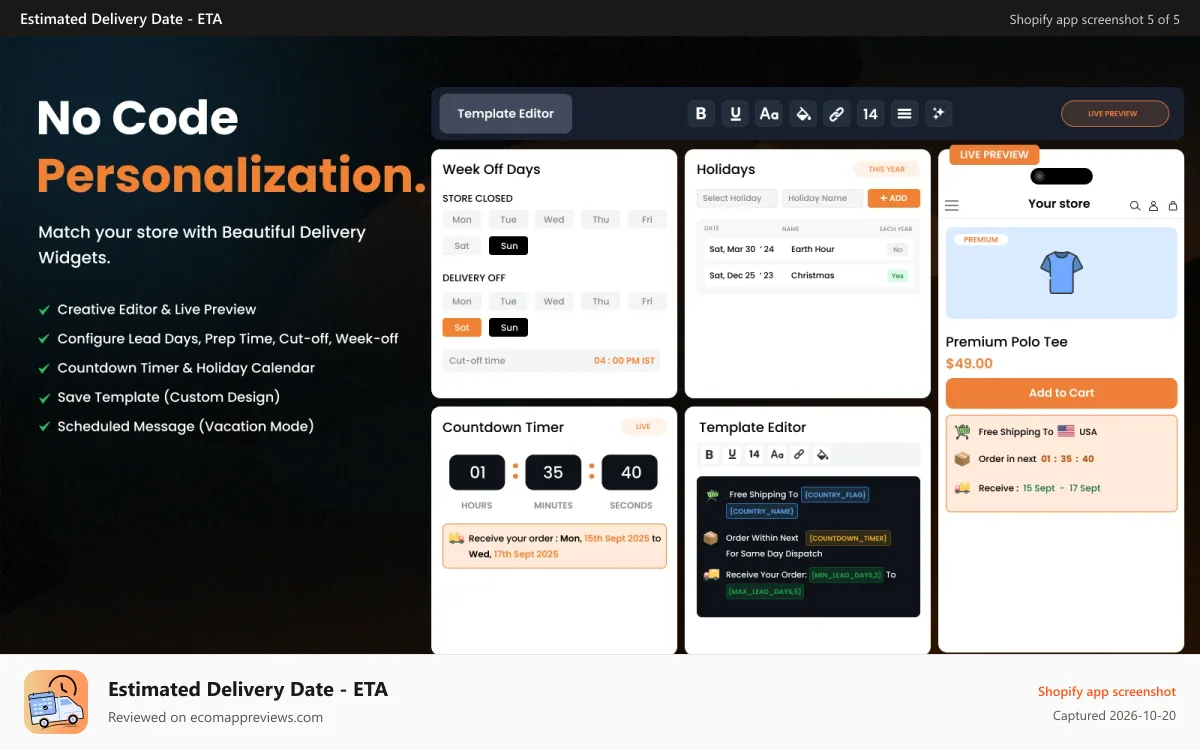Screen dimensions: 1200x750
Task: Click the {MIN_LEAD_DAYS,2} placeholder tag
Action: 846,575
